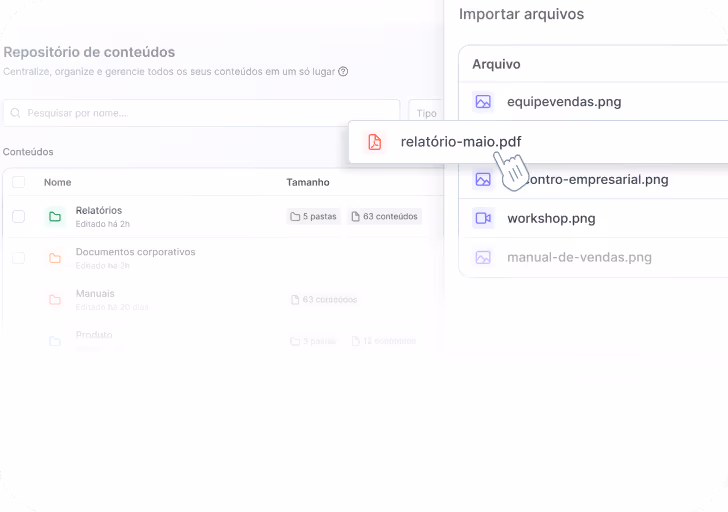Click the orange Documentos corporativos folder icon
Viewport: 728px width, 512px height.
point(55,258)
